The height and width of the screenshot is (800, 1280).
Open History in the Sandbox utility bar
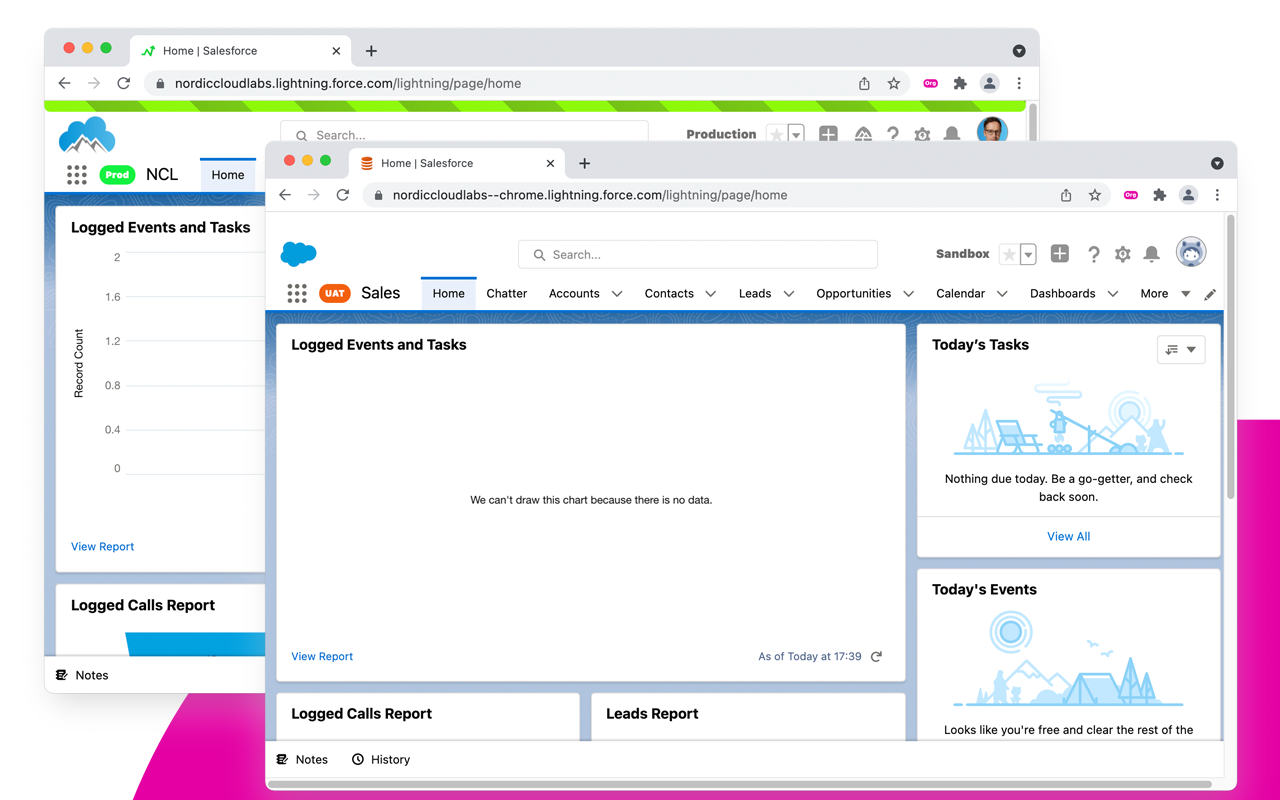381,760
